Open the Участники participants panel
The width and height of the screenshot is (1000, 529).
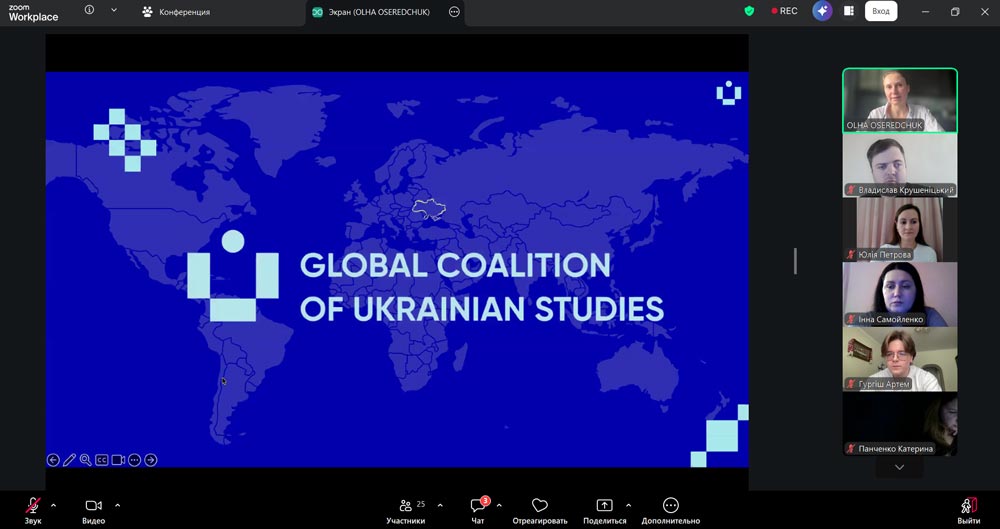point(406,507)
